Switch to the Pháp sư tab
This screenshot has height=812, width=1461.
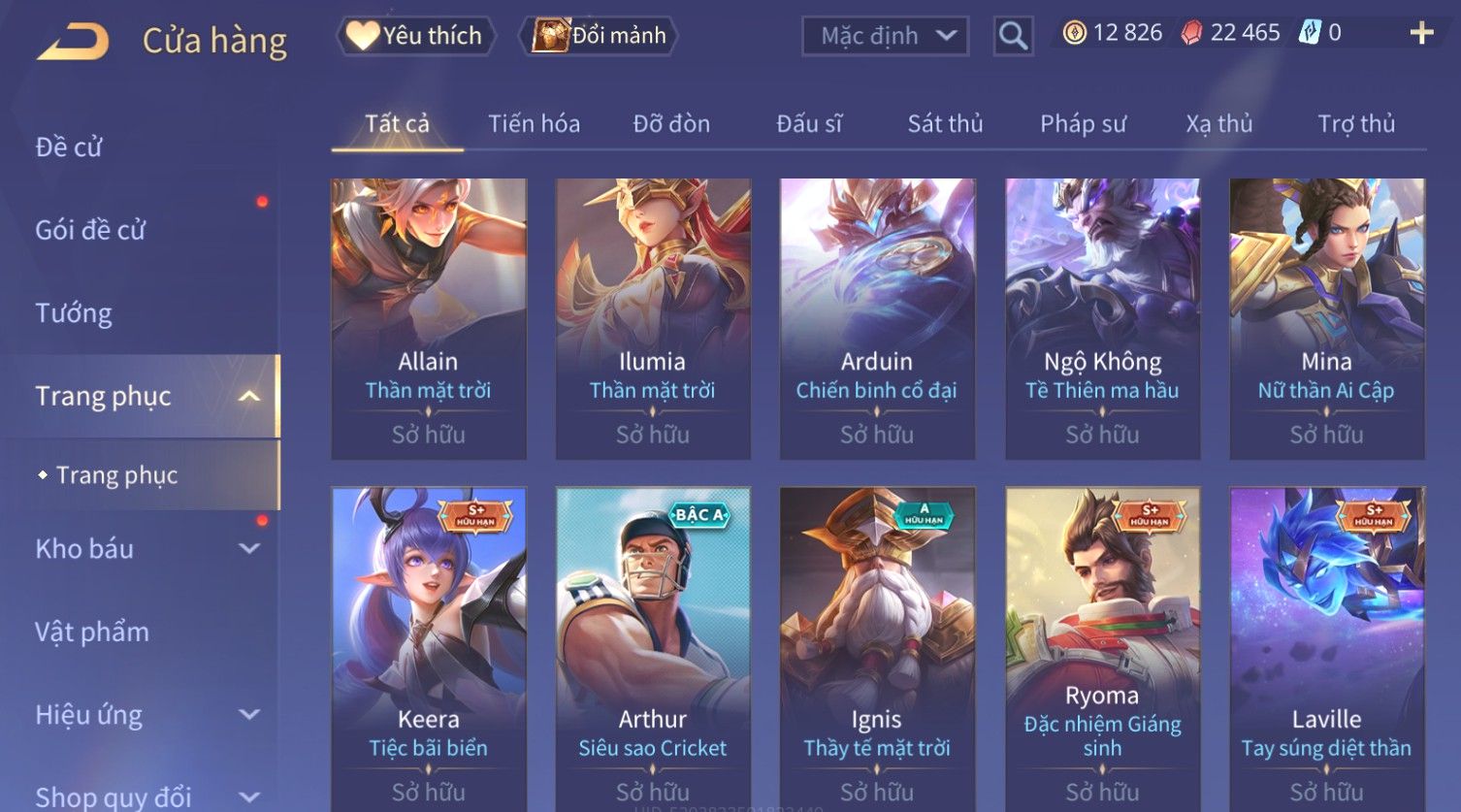[x=1083, y=123]
